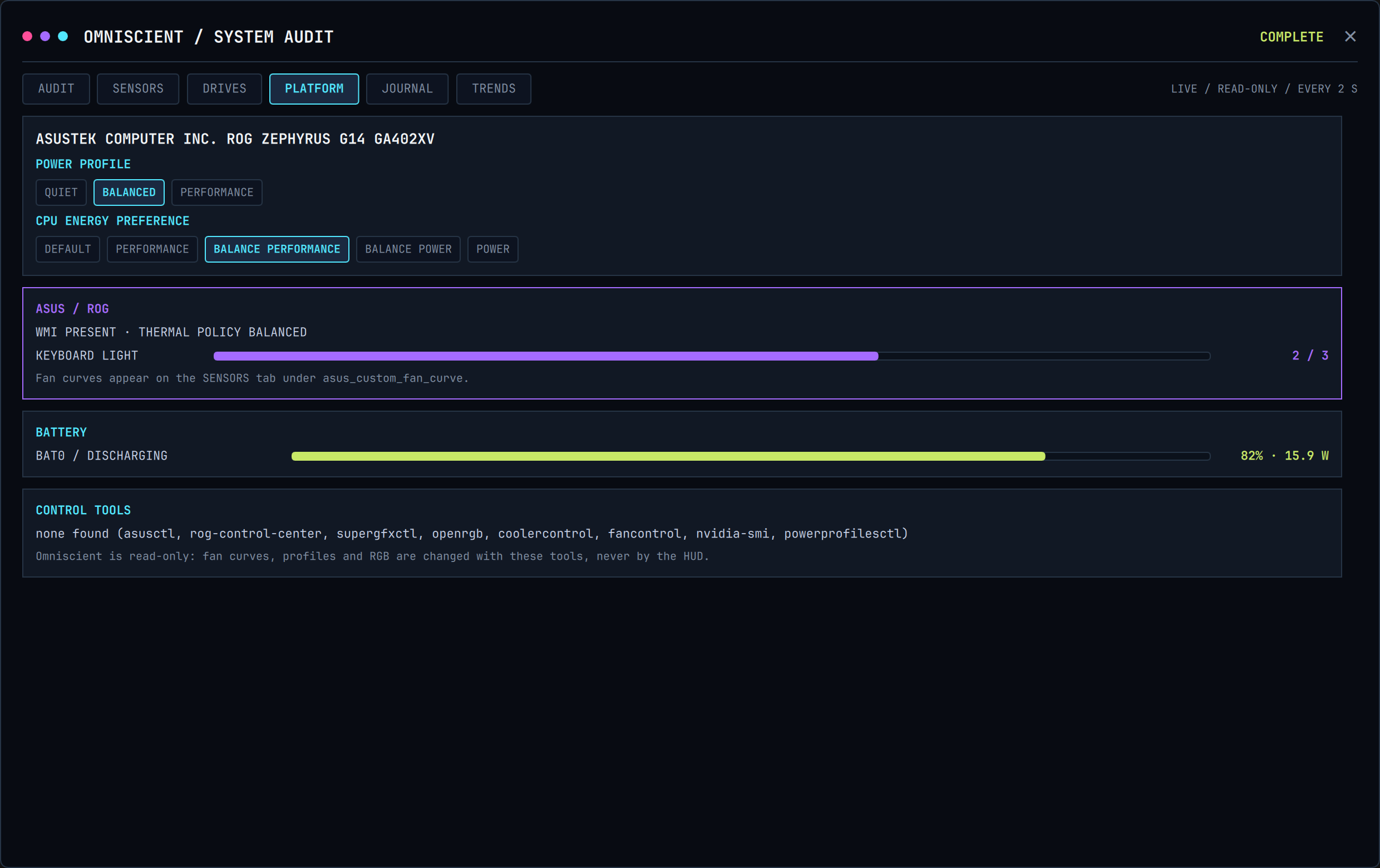Pick BALANCE PERFORMANCE energy preference
Screen dimensions: 1380x868
point(277,249)
